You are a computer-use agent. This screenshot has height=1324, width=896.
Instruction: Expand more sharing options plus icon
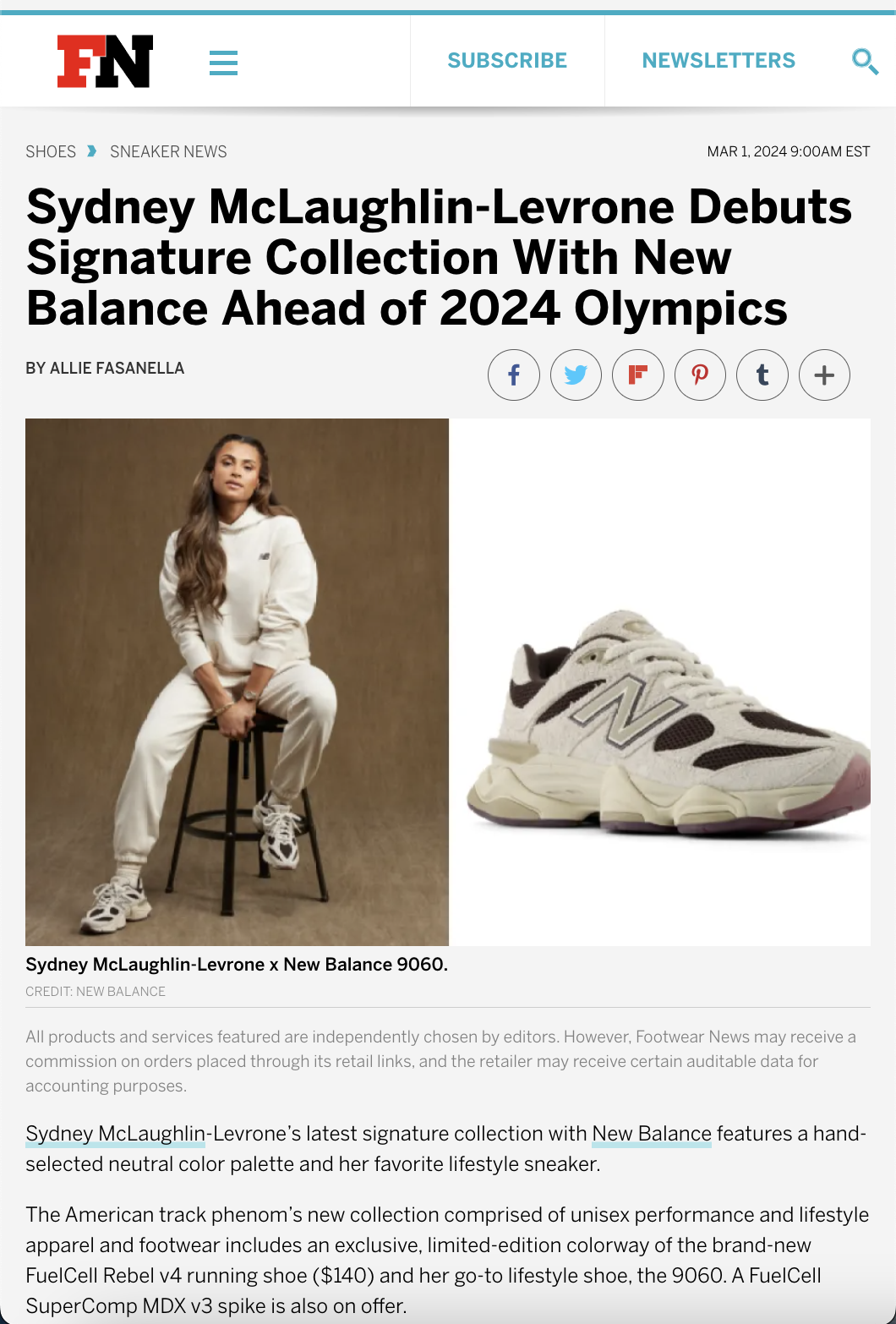[x=824, y=375]
